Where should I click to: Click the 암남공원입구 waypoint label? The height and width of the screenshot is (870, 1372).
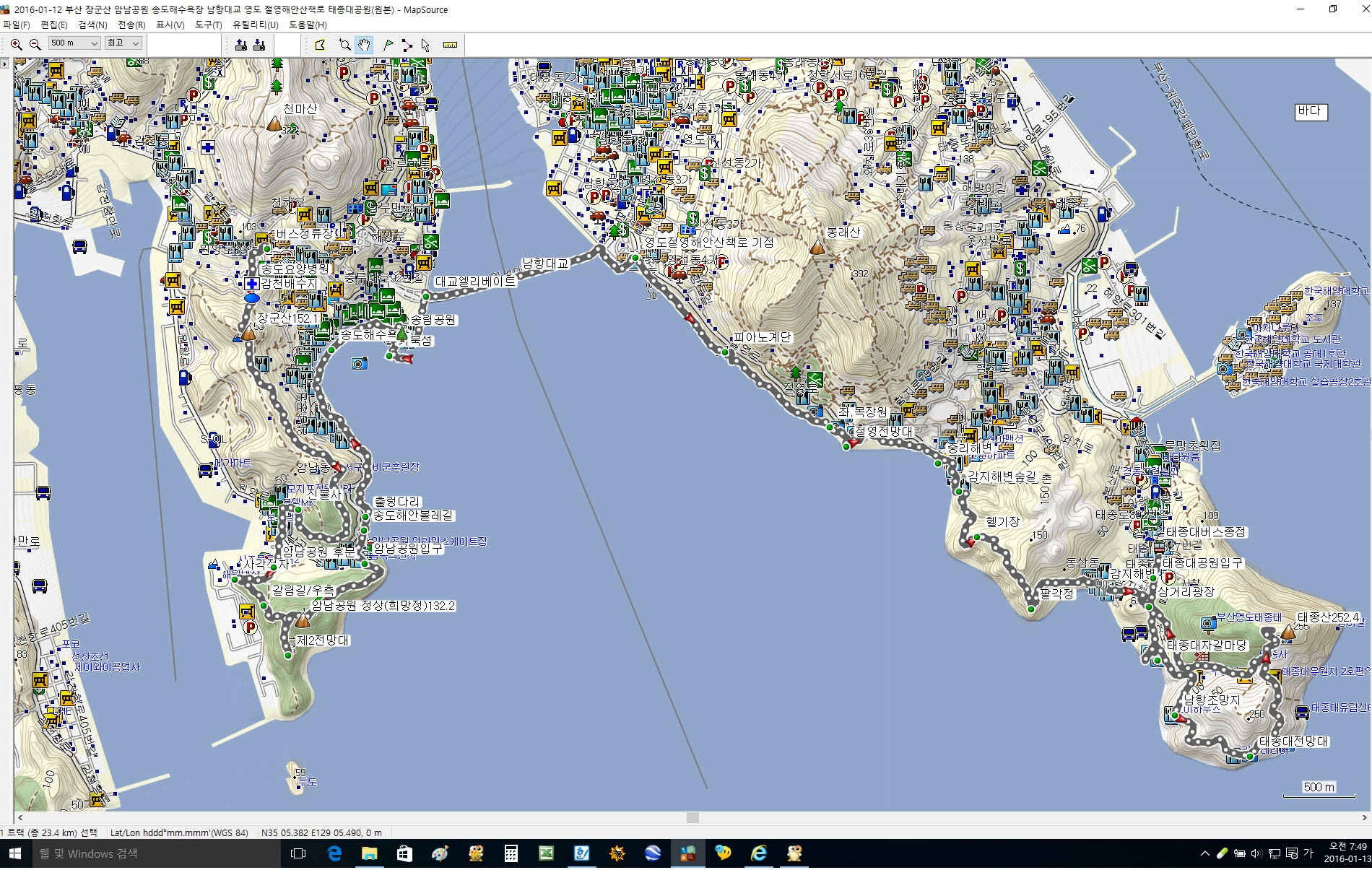(x=407, y=548)
